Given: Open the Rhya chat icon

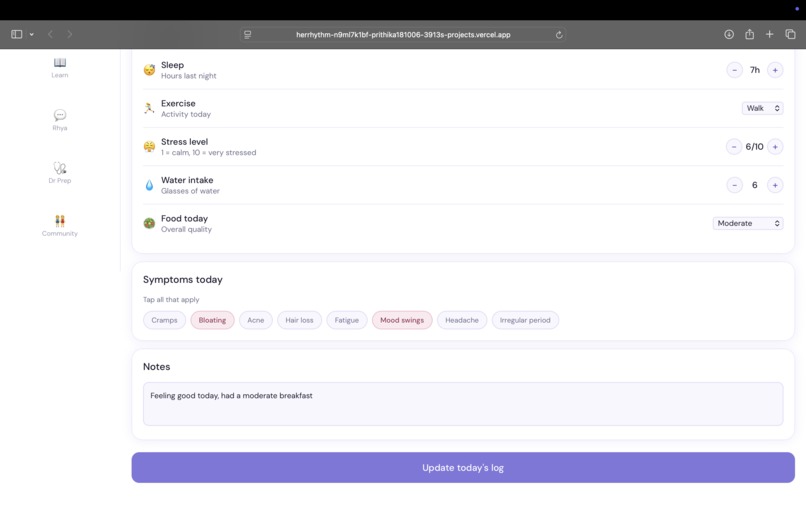Looking at the screenshot, I should click(60, 115).
